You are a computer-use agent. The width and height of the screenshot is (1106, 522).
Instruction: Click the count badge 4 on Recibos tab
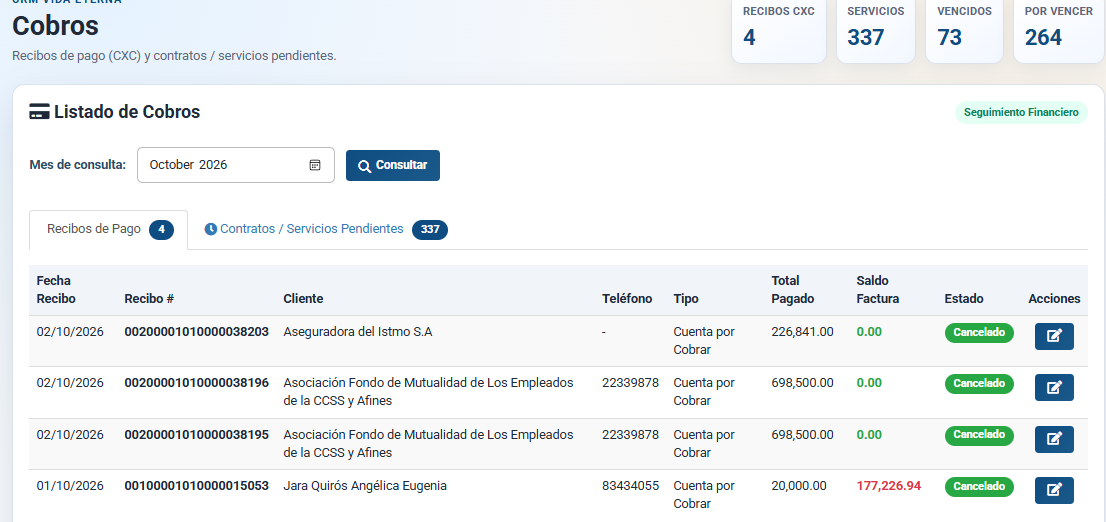[x=162, y=229]
